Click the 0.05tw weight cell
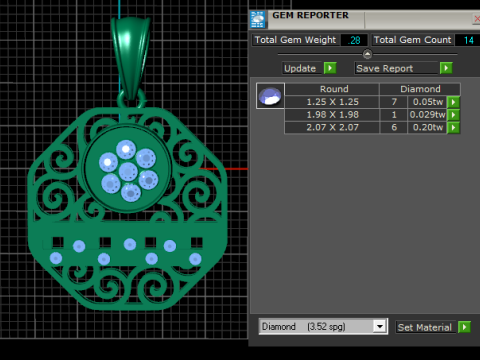 [427, 102]
